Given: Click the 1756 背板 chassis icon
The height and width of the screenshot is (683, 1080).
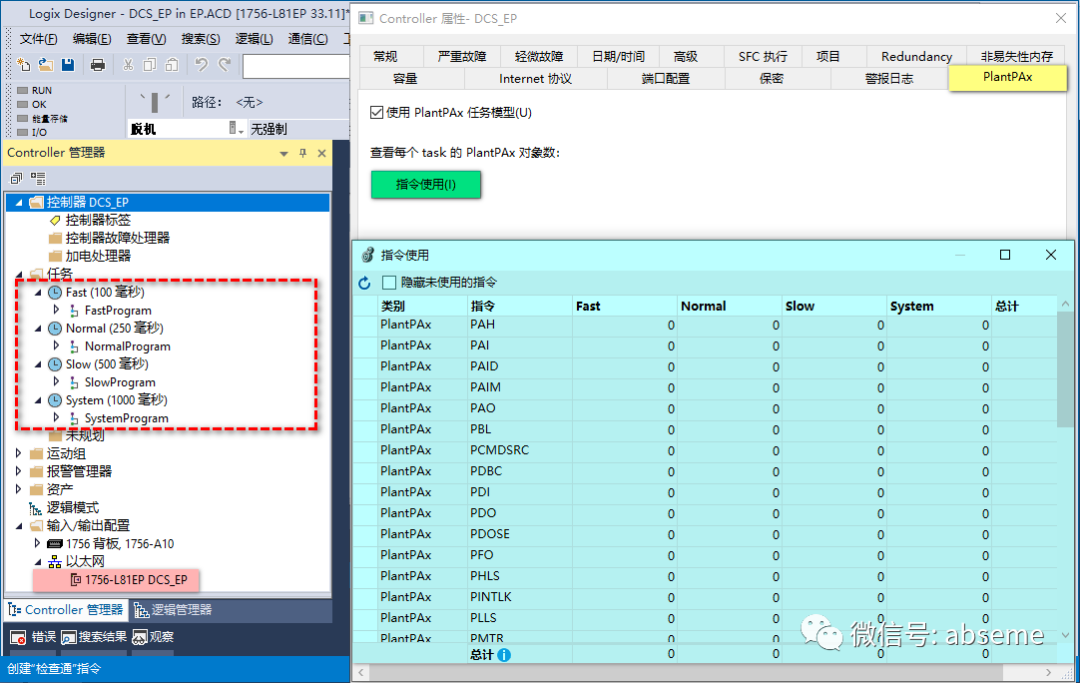Looking at the screenshot, I should (x=55, y=544).
